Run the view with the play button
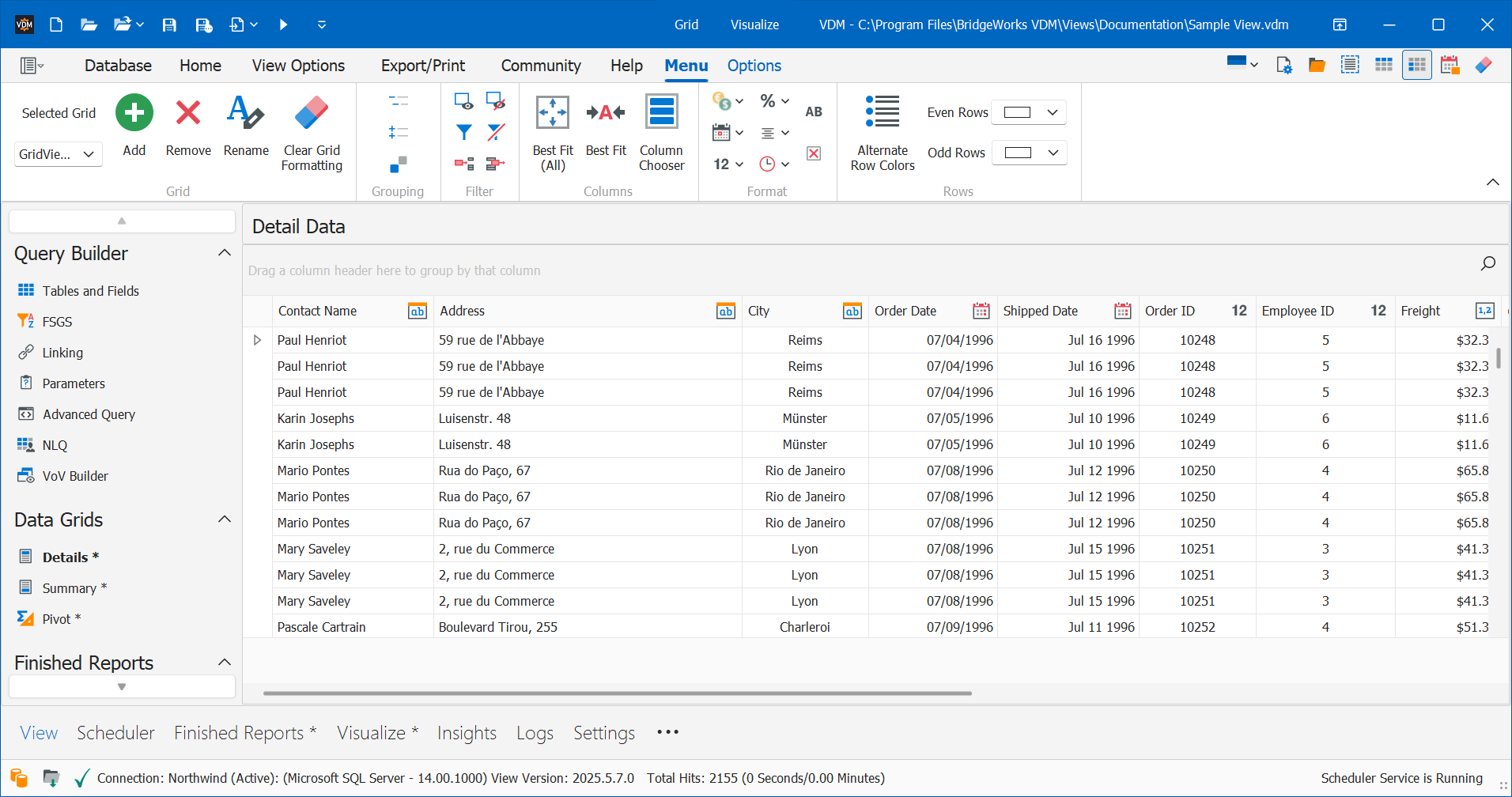The height and width of the screenshot is (797, 1512). 283,25
